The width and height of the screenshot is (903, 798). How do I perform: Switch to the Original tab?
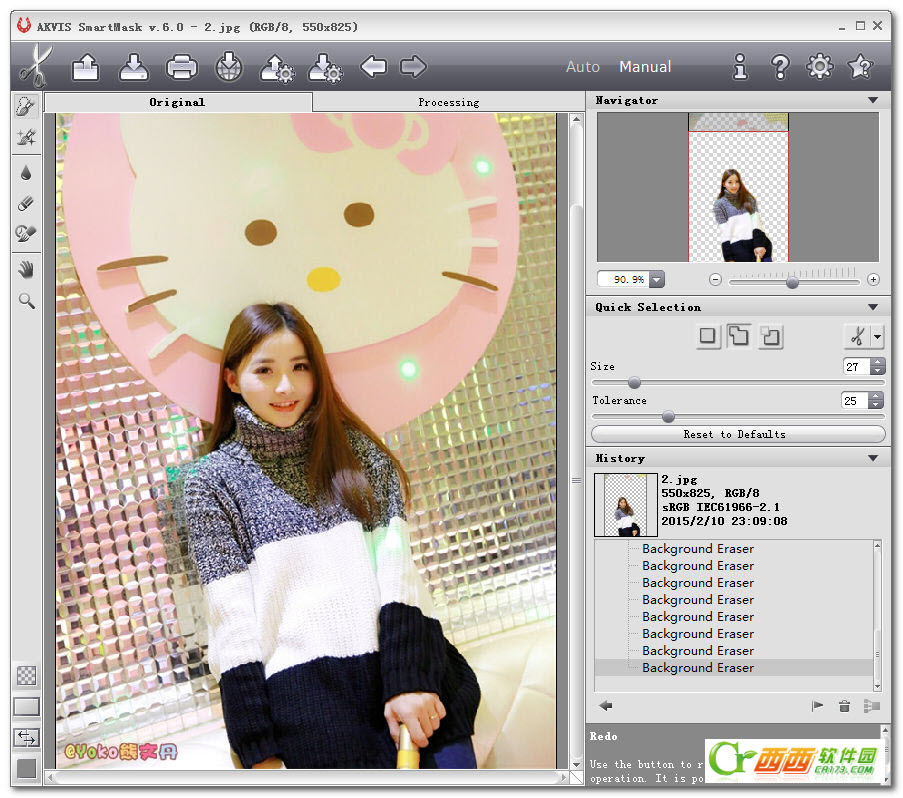coord(177,102)
